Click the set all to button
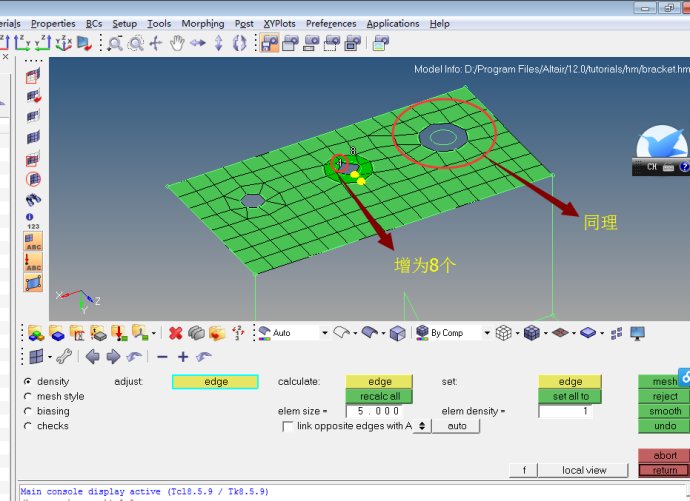The height and width of the screenshot is (501, 690). (x=570, y=396)
